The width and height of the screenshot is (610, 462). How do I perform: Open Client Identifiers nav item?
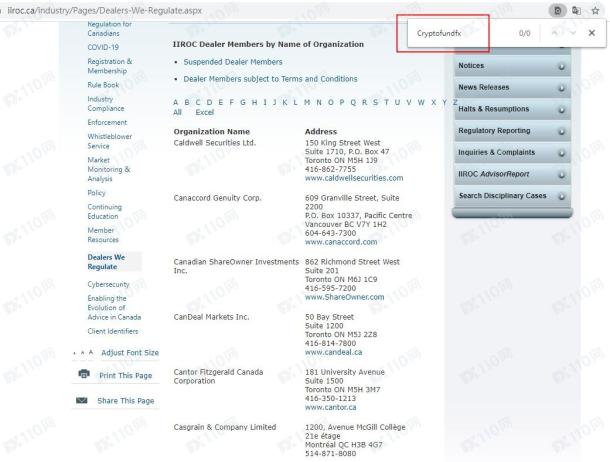click(113, 331)
